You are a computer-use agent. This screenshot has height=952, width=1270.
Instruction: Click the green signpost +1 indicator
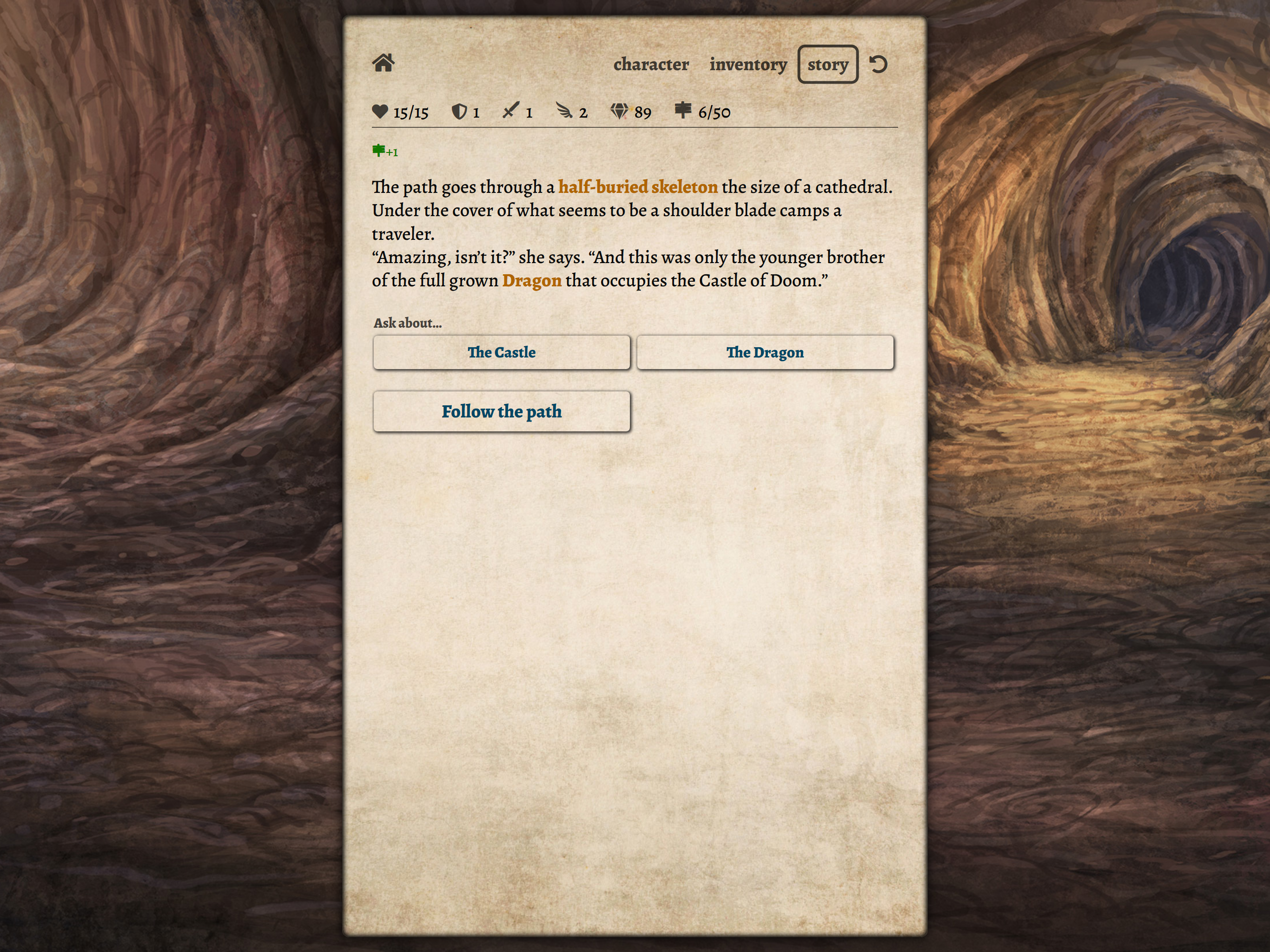pos(385,151)
